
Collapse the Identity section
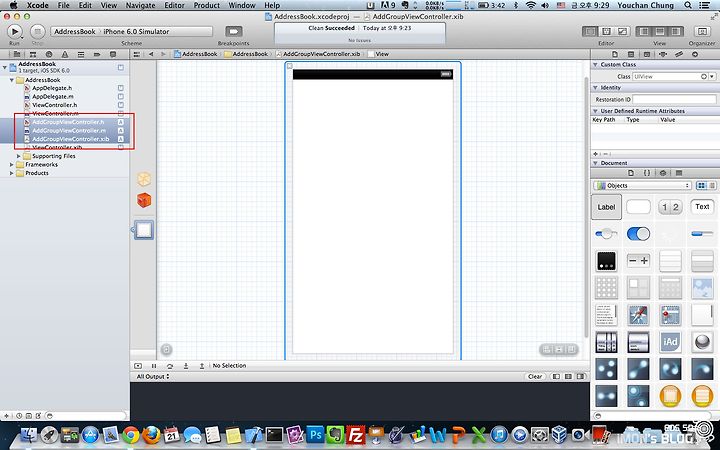point(596,87)
